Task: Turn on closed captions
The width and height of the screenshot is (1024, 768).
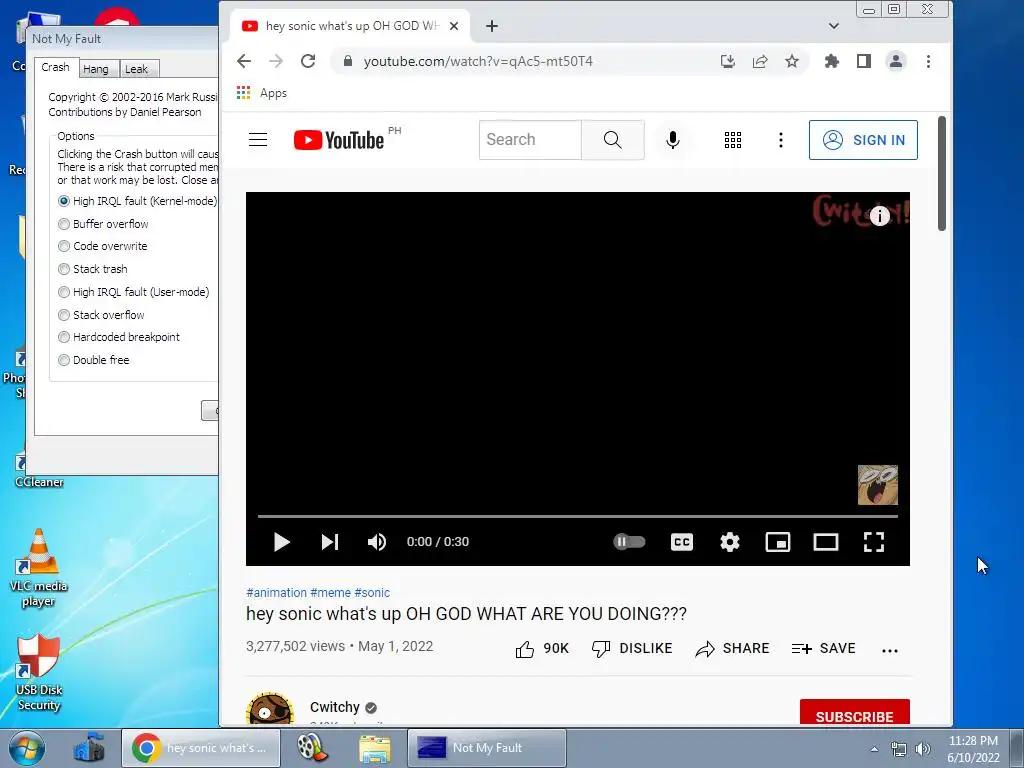Action: click(x=682, y=542)
